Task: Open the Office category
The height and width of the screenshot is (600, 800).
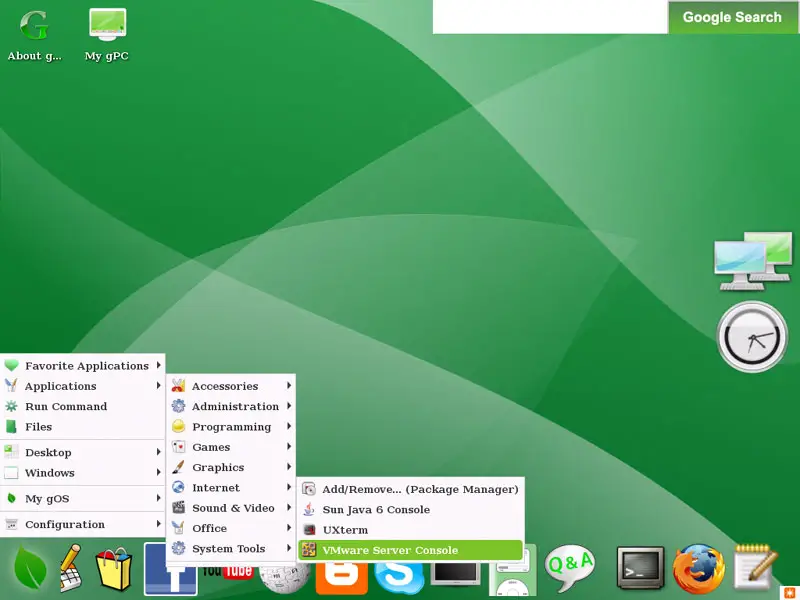Action: tap(231, 528)
